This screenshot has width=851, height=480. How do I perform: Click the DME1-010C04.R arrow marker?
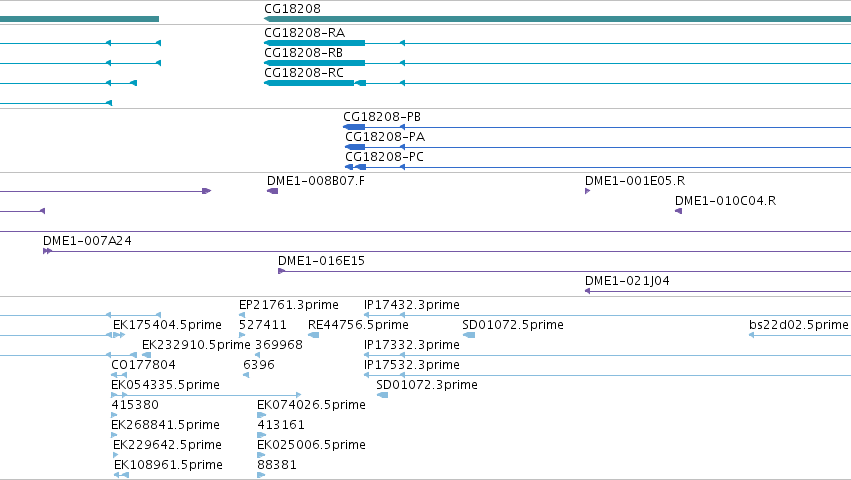coord(678,211)
